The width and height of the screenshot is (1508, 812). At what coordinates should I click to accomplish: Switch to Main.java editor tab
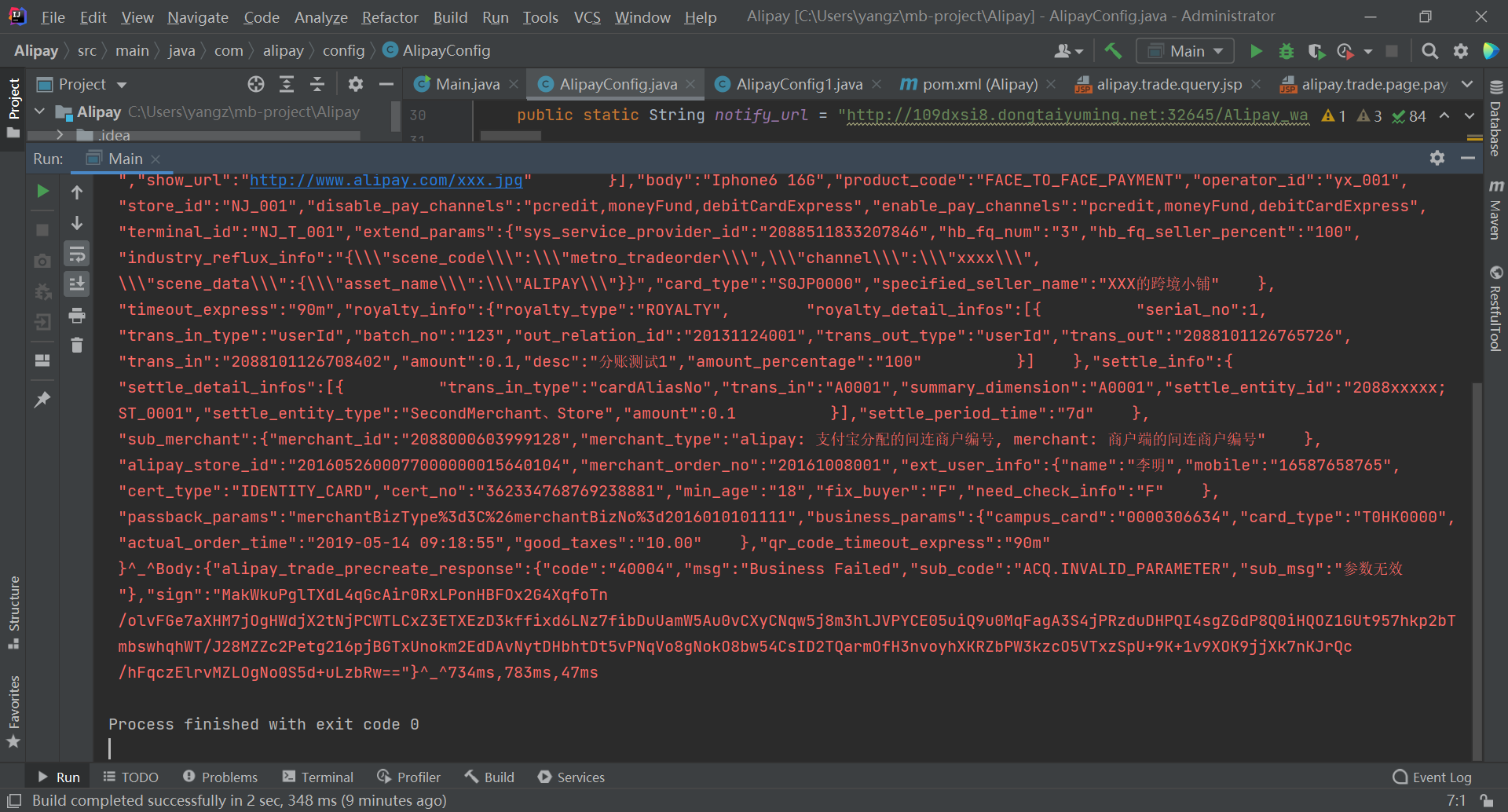coord(467,84)
